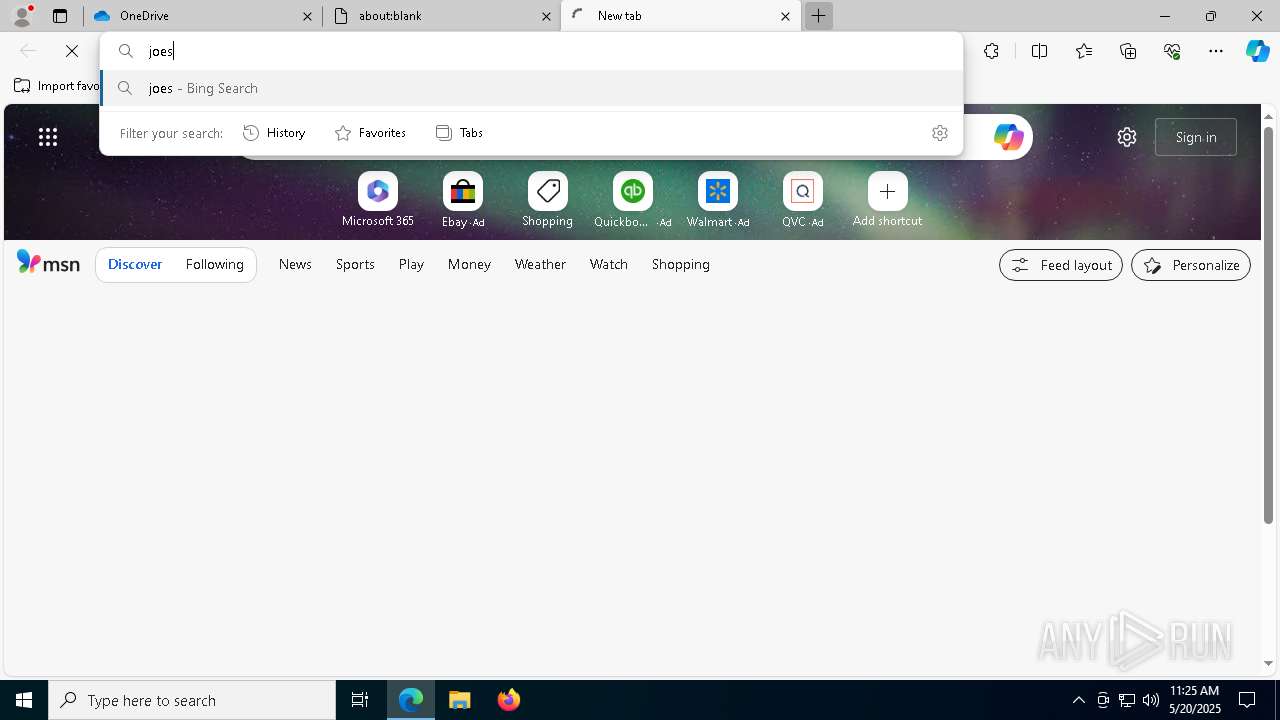Open the Collections icon
1280x720 pixels.
1128,51
